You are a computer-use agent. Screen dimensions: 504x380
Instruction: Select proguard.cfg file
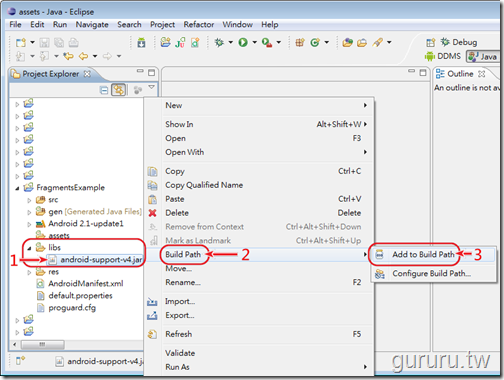click(67, 308)
